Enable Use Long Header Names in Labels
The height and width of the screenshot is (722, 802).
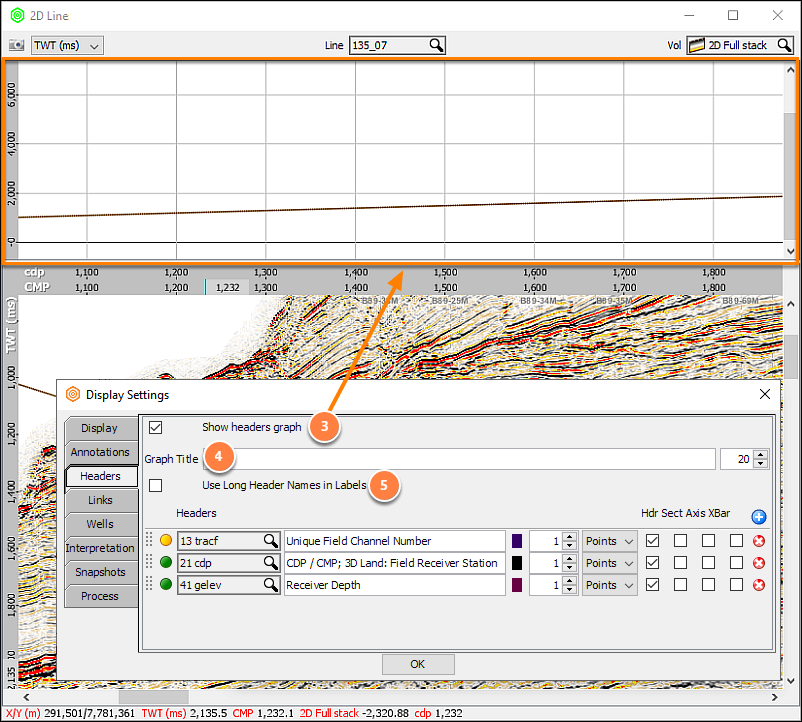[x=155, y=485]
